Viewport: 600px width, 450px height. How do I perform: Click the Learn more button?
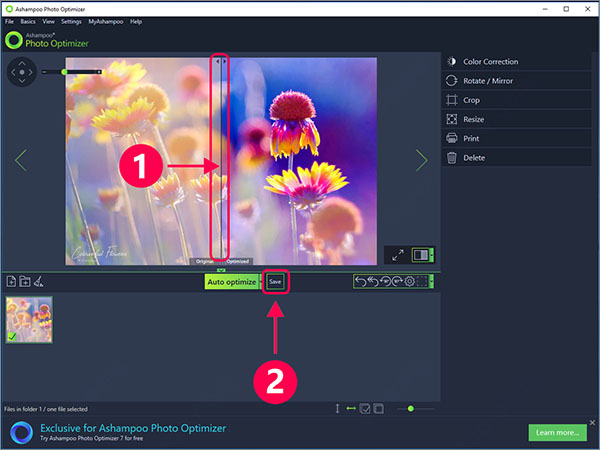pos(557,432)
